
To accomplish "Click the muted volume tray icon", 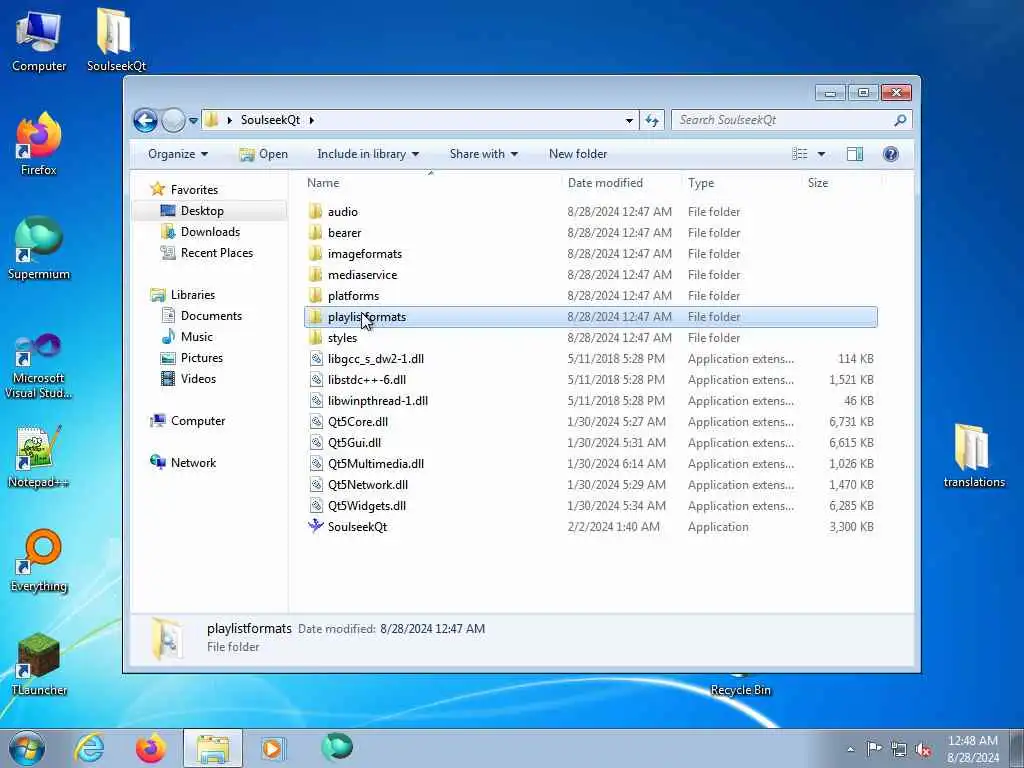I will [x=923, y=749].
